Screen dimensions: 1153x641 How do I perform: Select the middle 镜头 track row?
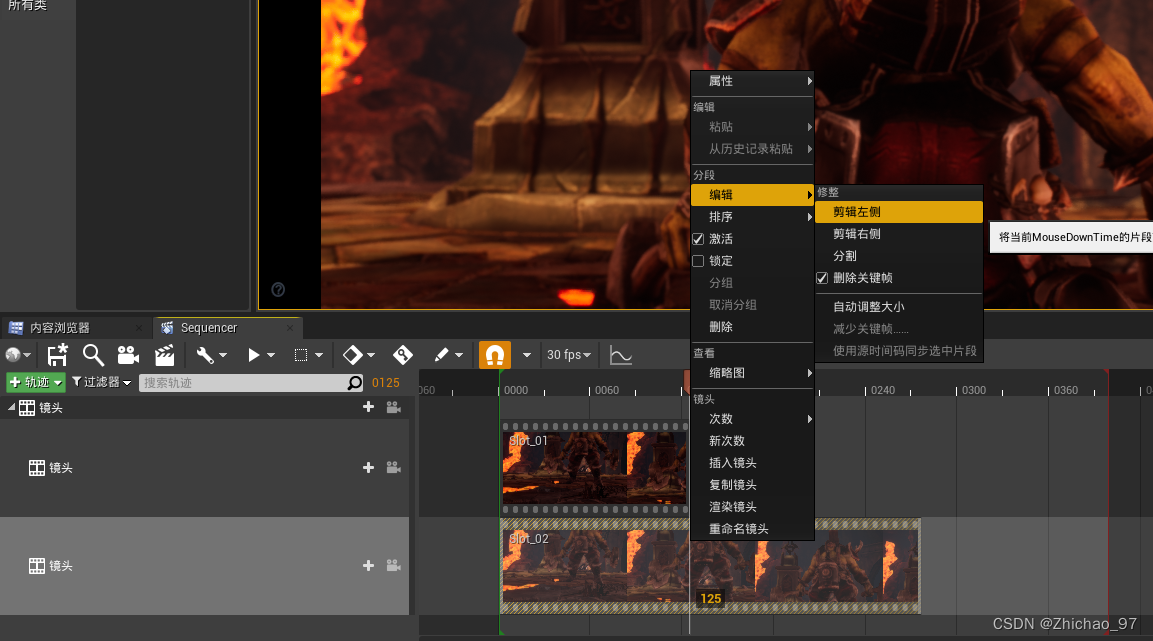[x=204, y=468]
